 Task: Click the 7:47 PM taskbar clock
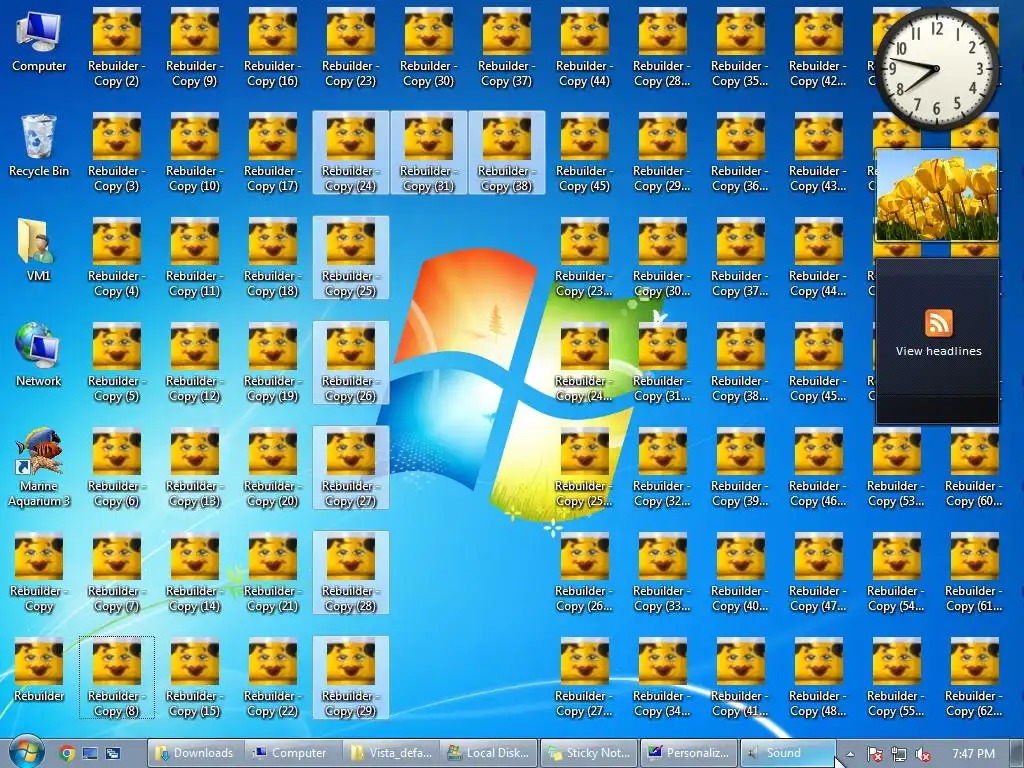click(x=974, y=754)
